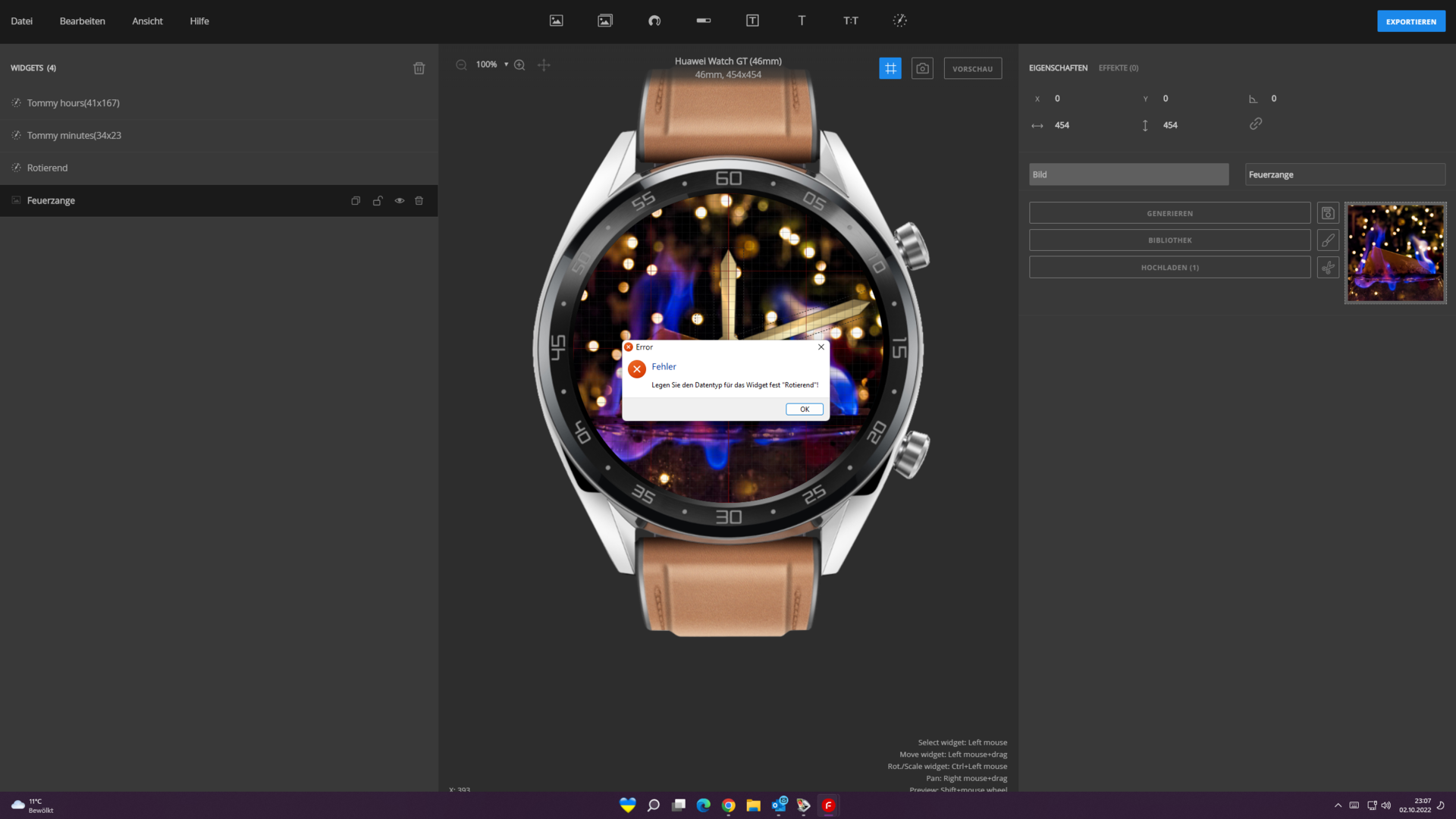Open the Datei menu
This screenshot has width=1456, height=819.
tap(21, 21)
